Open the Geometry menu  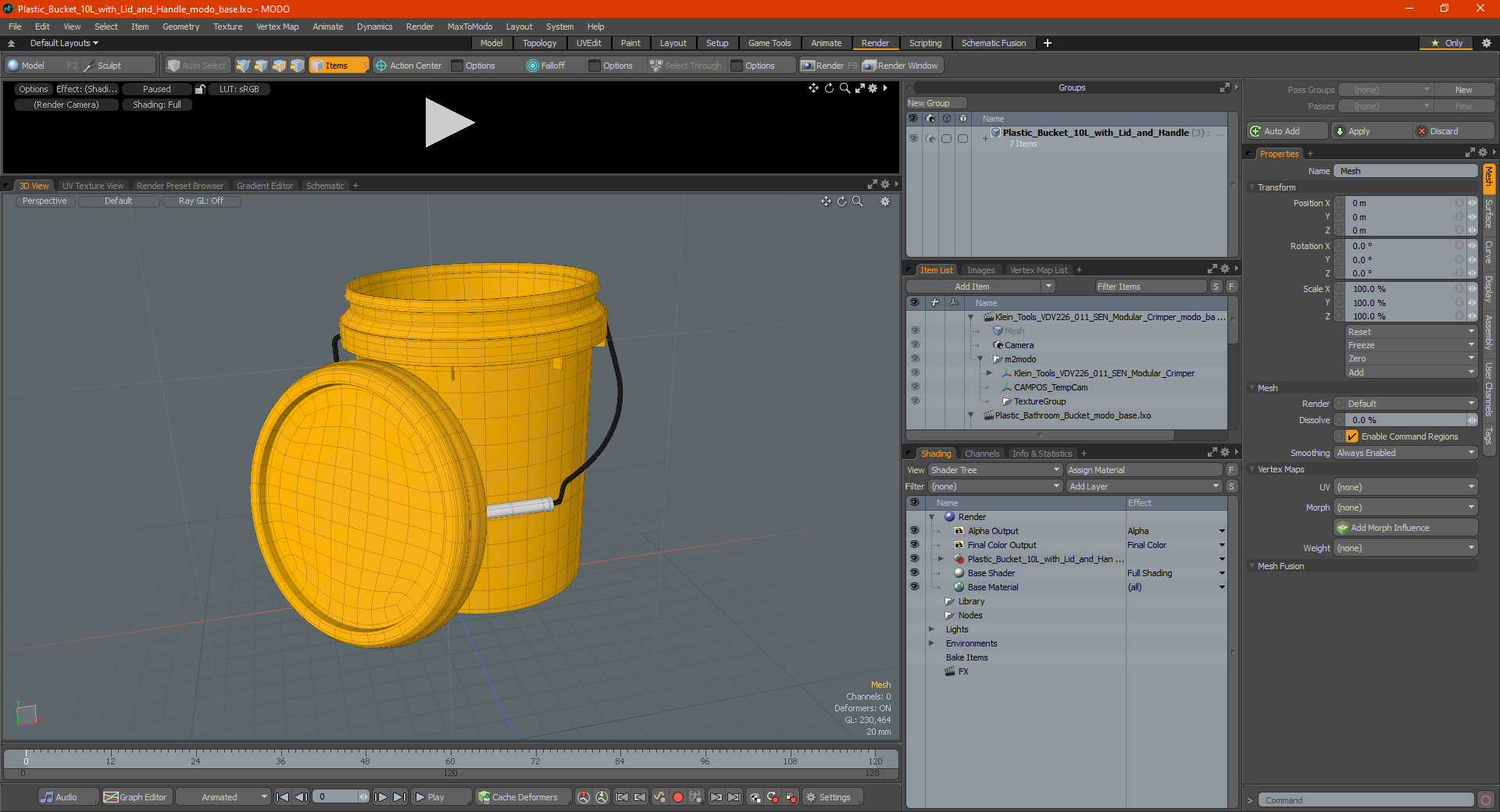click(180, 27)
